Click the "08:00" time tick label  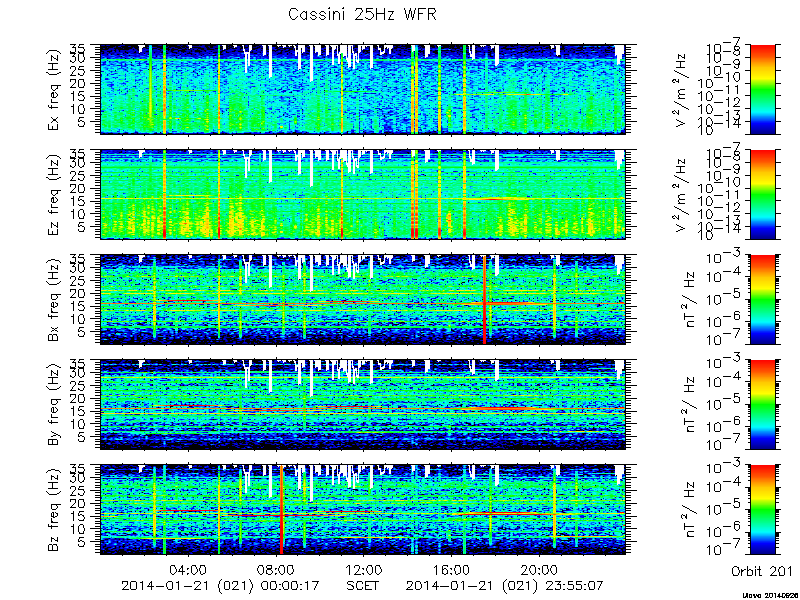point(276,569)
